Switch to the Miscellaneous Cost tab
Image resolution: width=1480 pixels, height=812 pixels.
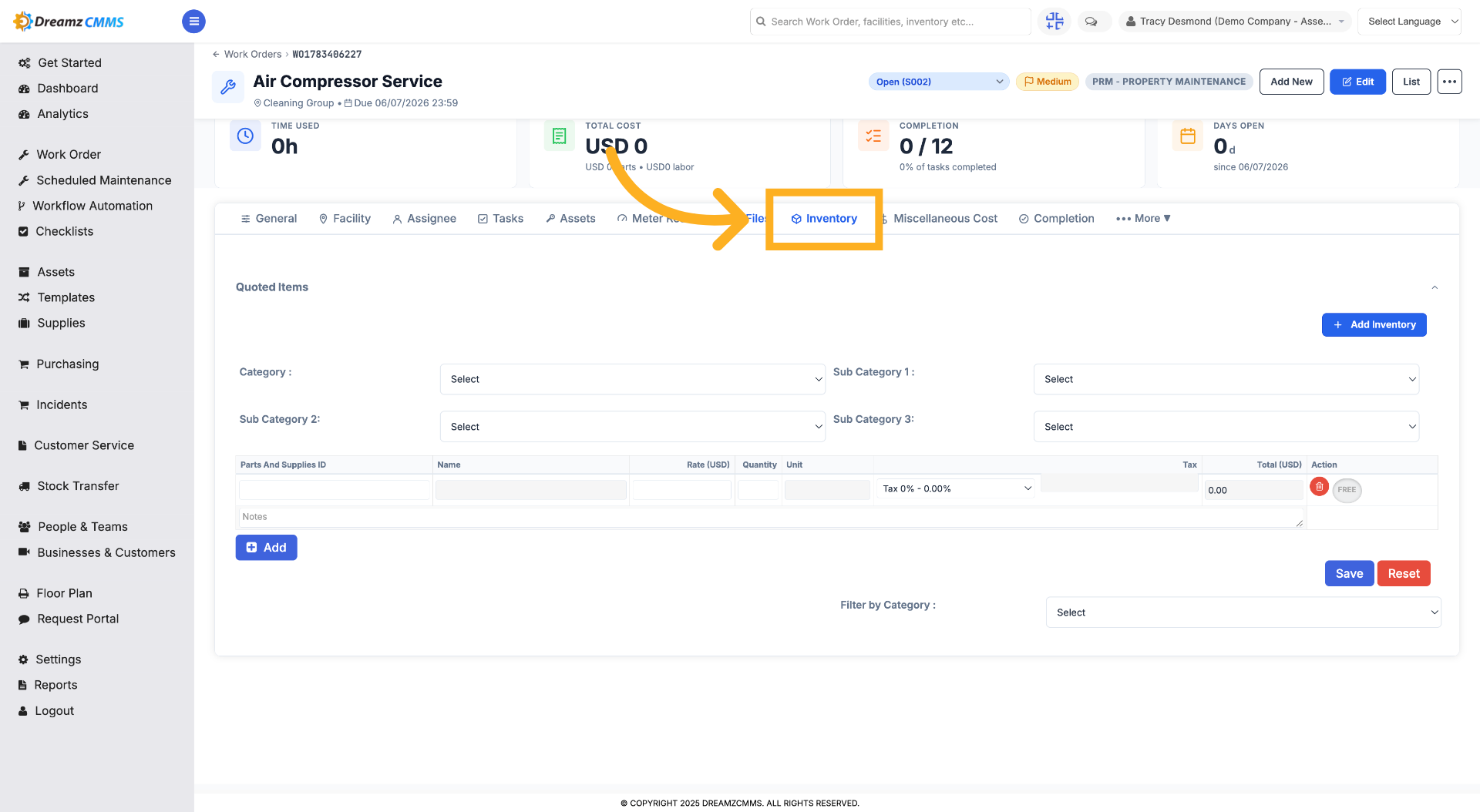[945, 219]
